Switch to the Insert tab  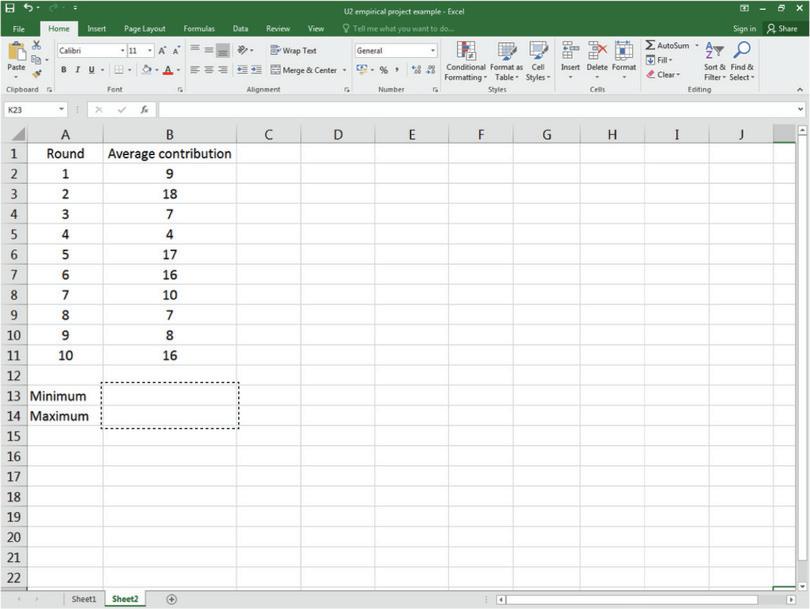97,29
